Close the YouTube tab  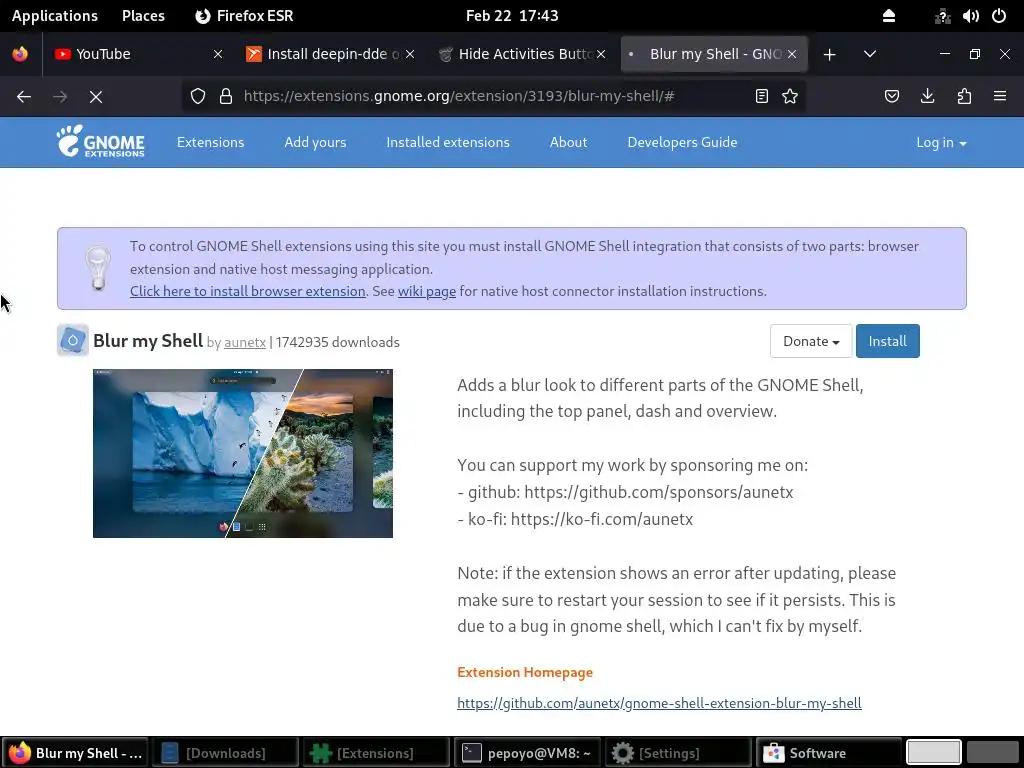(218, 54)
